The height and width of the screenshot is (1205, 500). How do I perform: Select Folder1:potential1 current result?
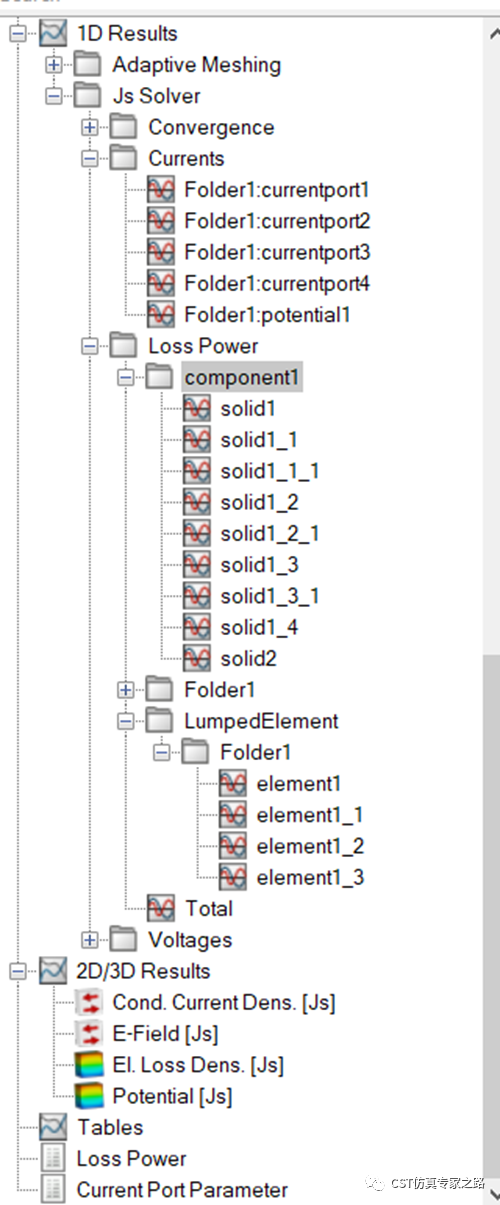(267, 315)
